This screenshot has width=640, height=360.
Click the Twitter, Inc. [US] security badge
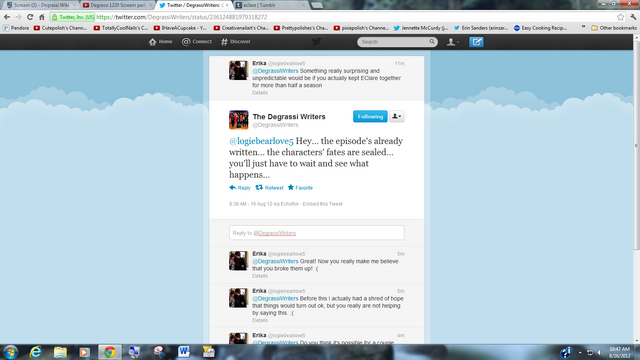(x=73, y=17)
